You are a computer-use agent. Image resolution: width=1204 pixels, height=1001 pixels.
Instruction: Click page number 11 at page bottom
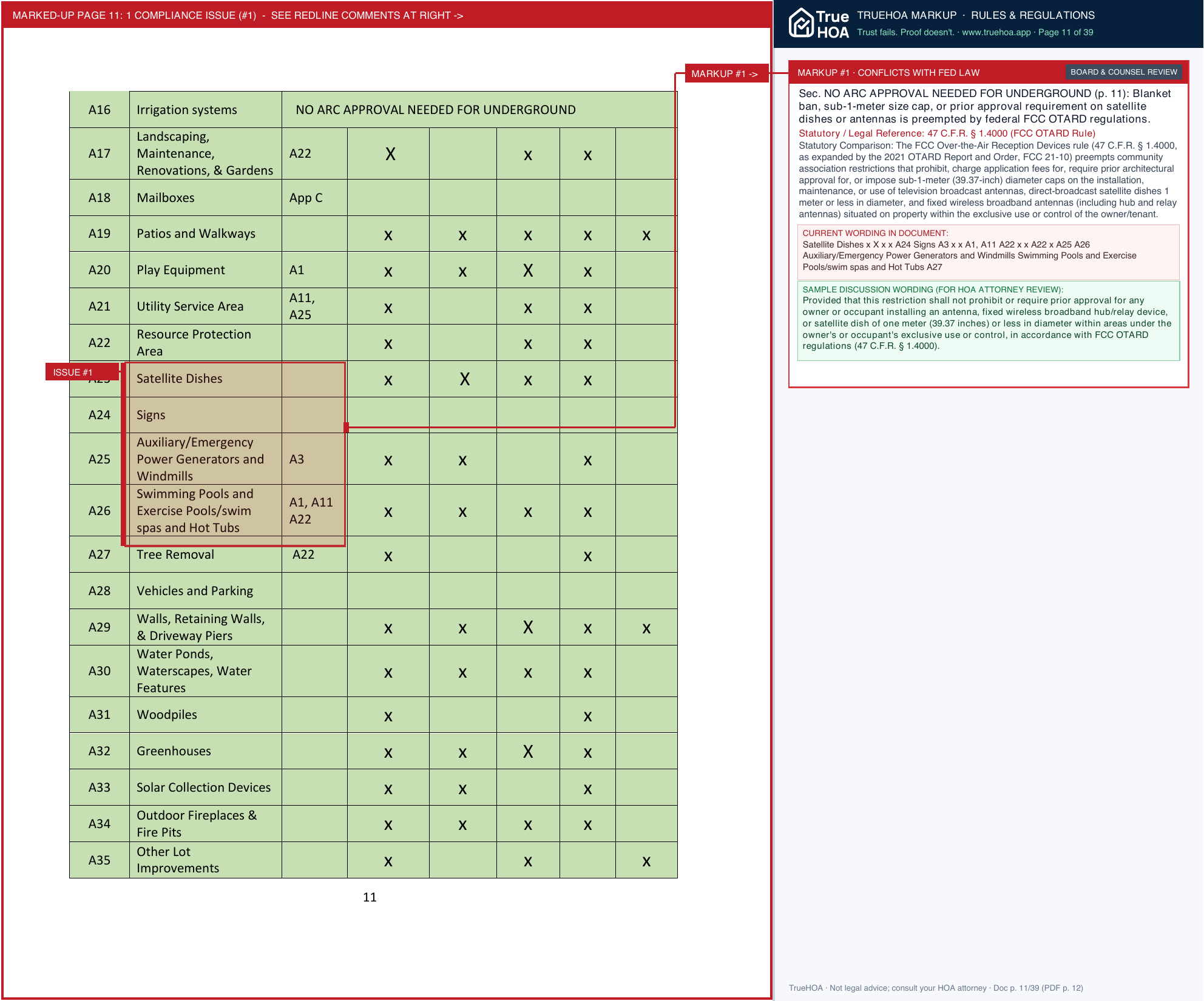(x=370, y=897)
